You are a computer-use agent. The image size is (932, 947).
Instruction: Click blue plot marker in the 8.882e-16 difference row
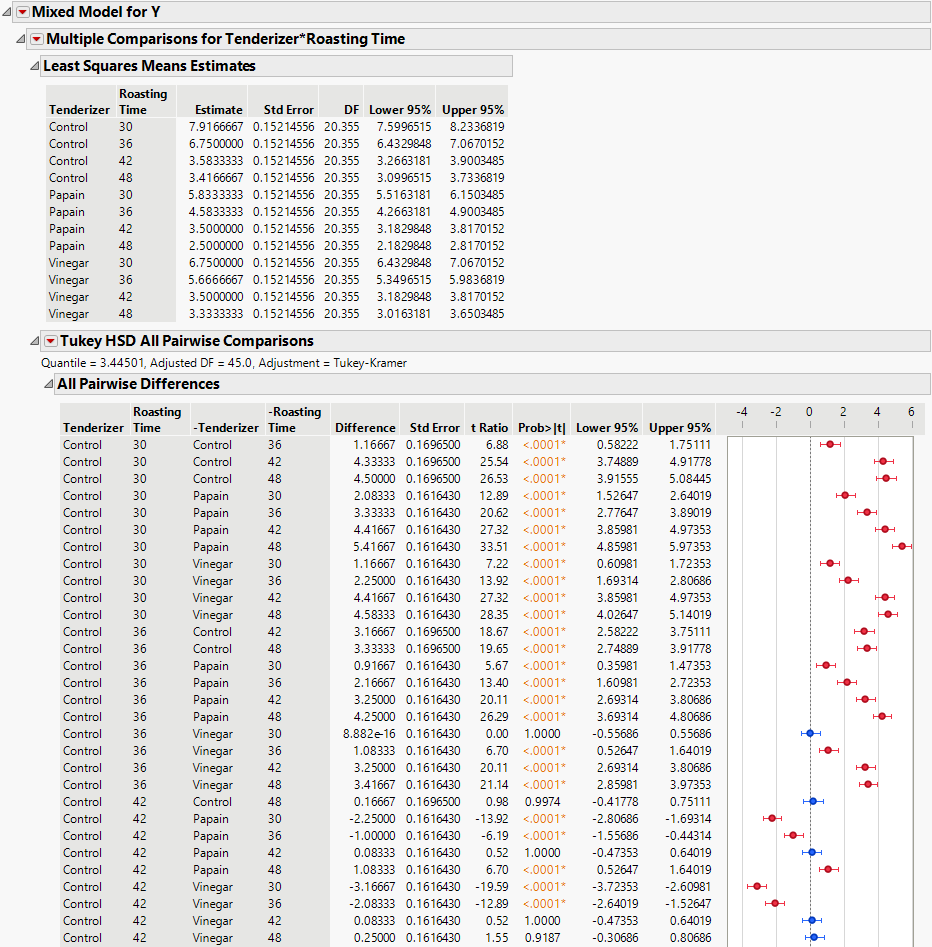click(x=810, y=733)
